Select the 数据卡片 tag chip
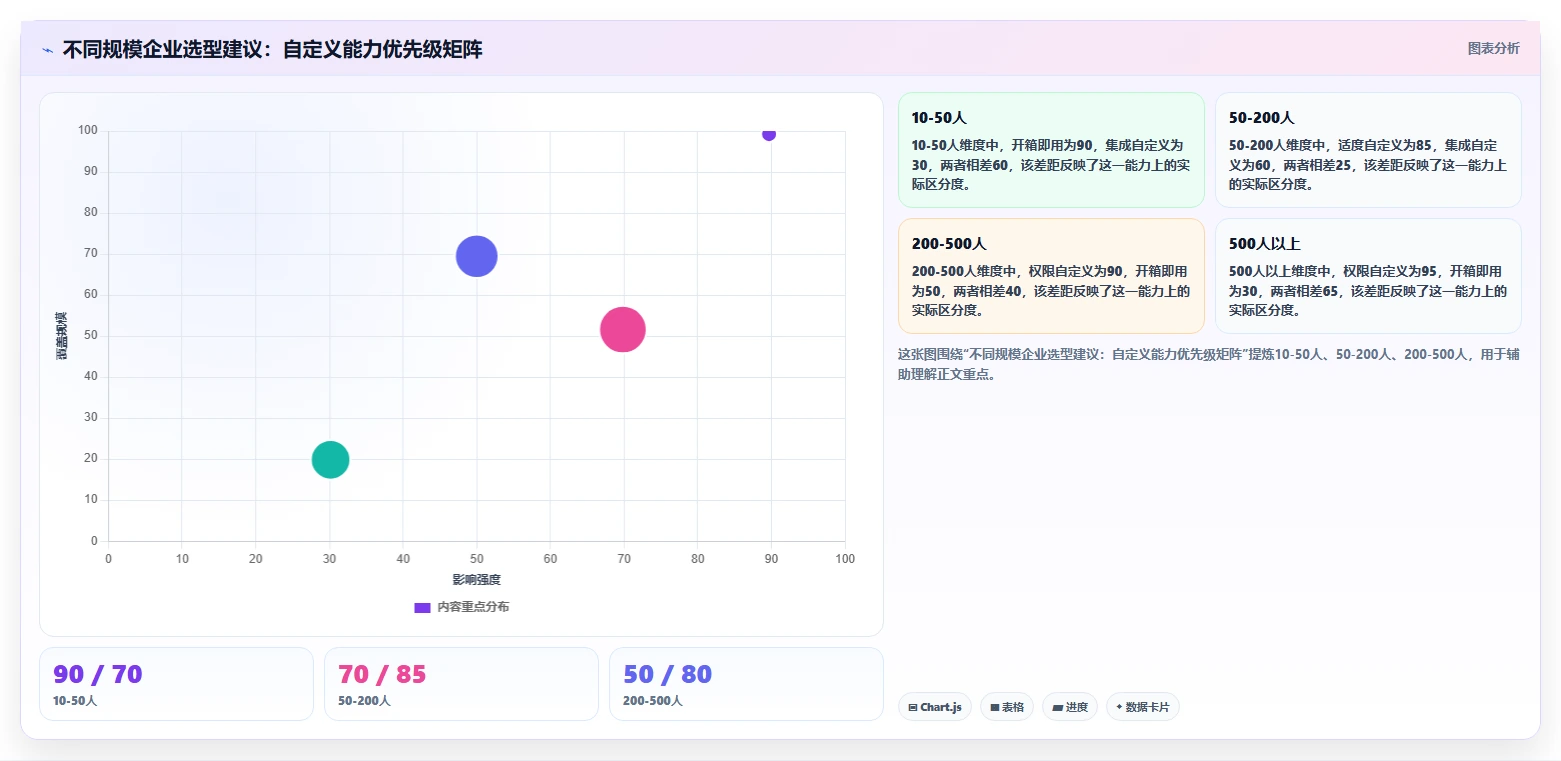This screenshot has height=761, width=1561. click(1143, 707)
